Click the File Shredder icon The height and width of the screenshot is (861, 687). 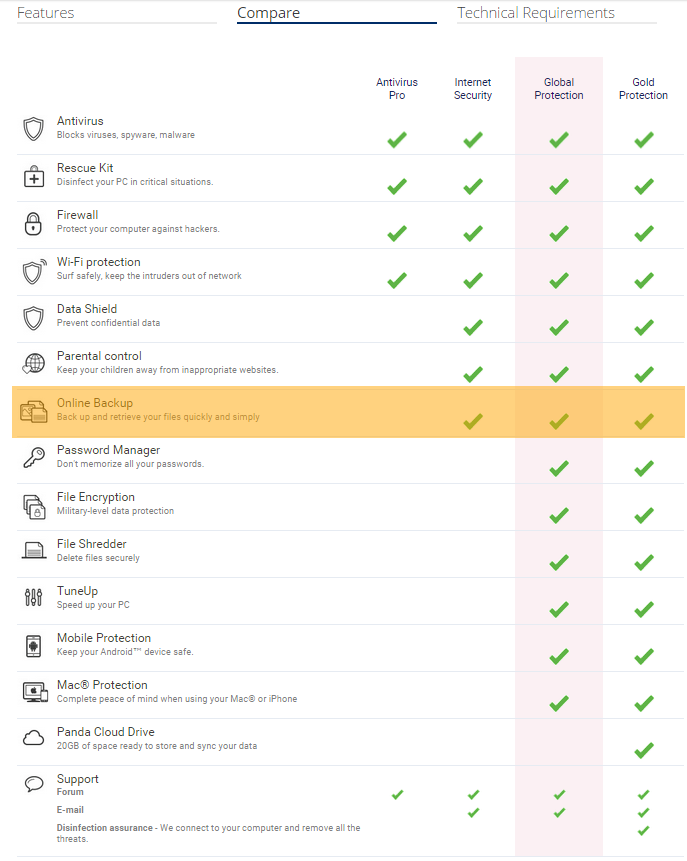34,550
